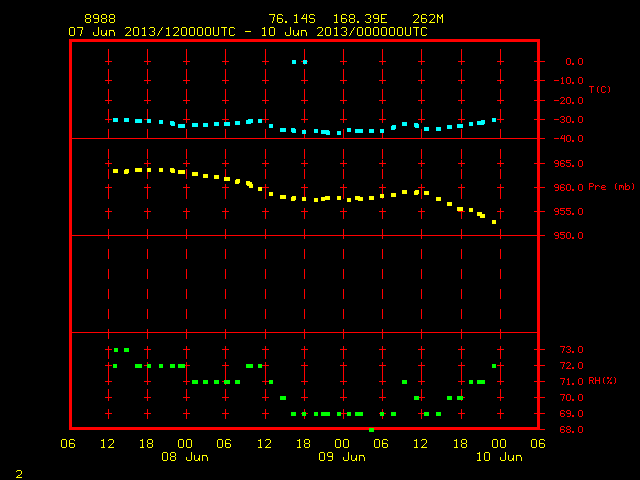Click the 76.14S latitude text
640x480 pixels.
coord(292,19)
